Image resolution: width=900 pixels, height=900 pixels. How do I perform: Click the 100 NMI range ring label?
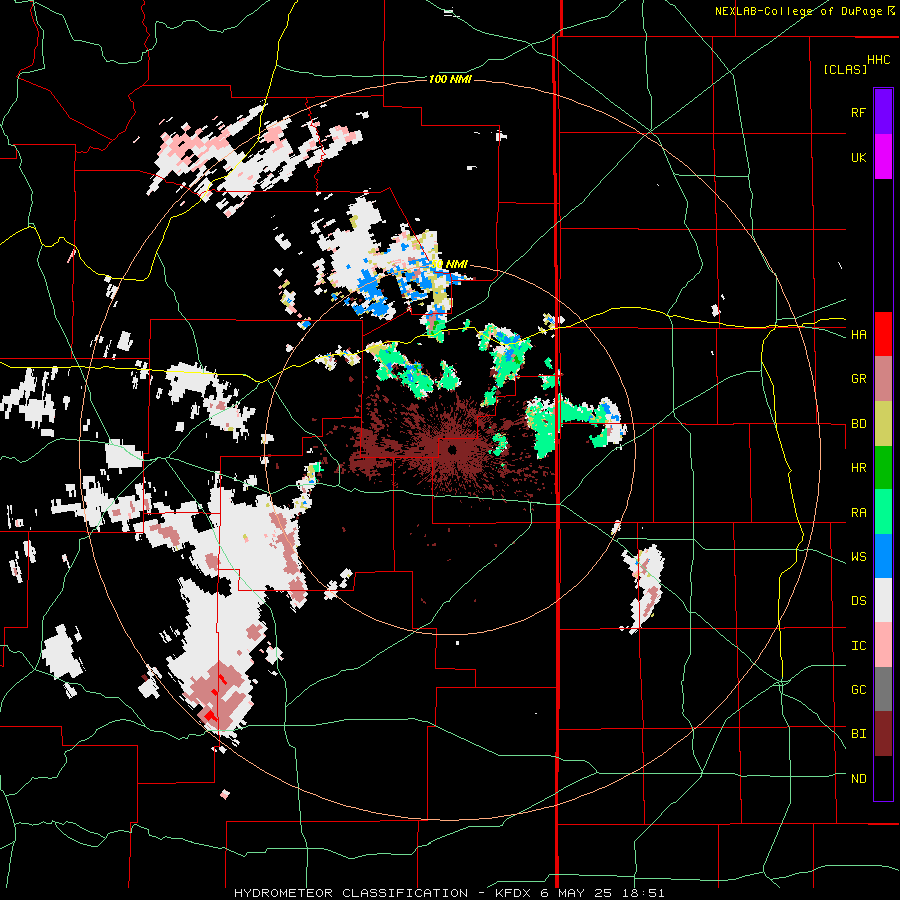tap(450, 79)
